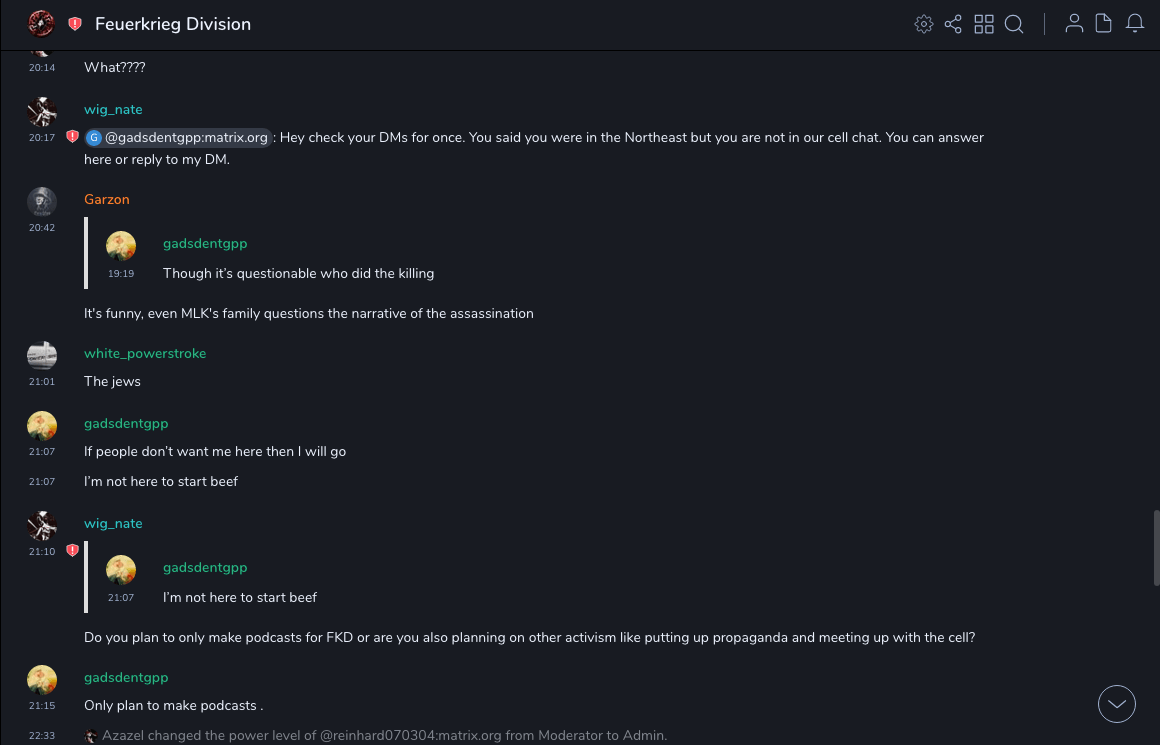Open the room files icon
The width and height of the screenshot is (1160, 745).
pos(1104,24)
